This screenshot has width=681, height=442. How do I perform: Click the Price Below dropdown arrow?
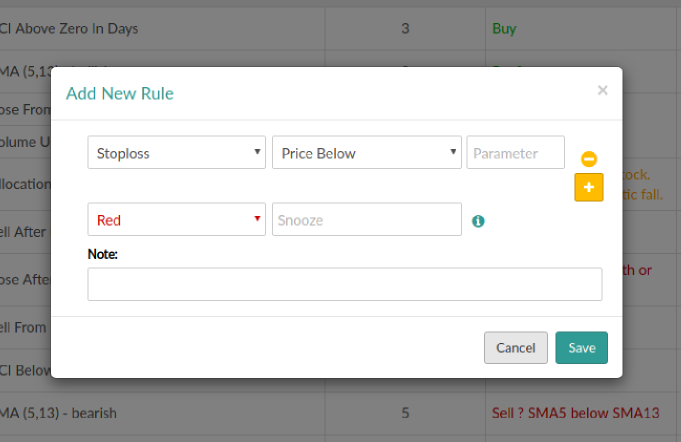(x=453, y=152)
